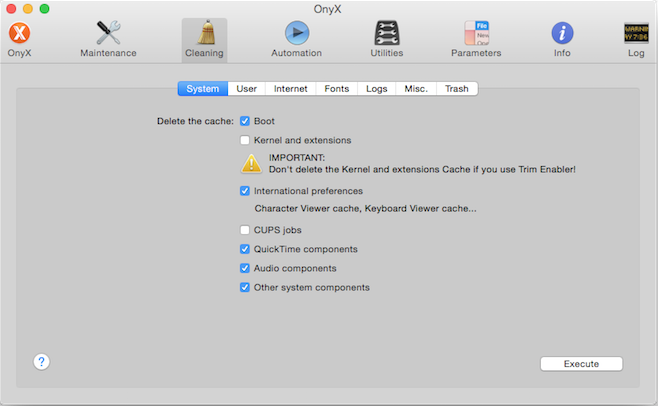Image resolution: width=658 pixels, height=406 pixels.
Task: Open the Utilities section
Action: coord(387,35)
